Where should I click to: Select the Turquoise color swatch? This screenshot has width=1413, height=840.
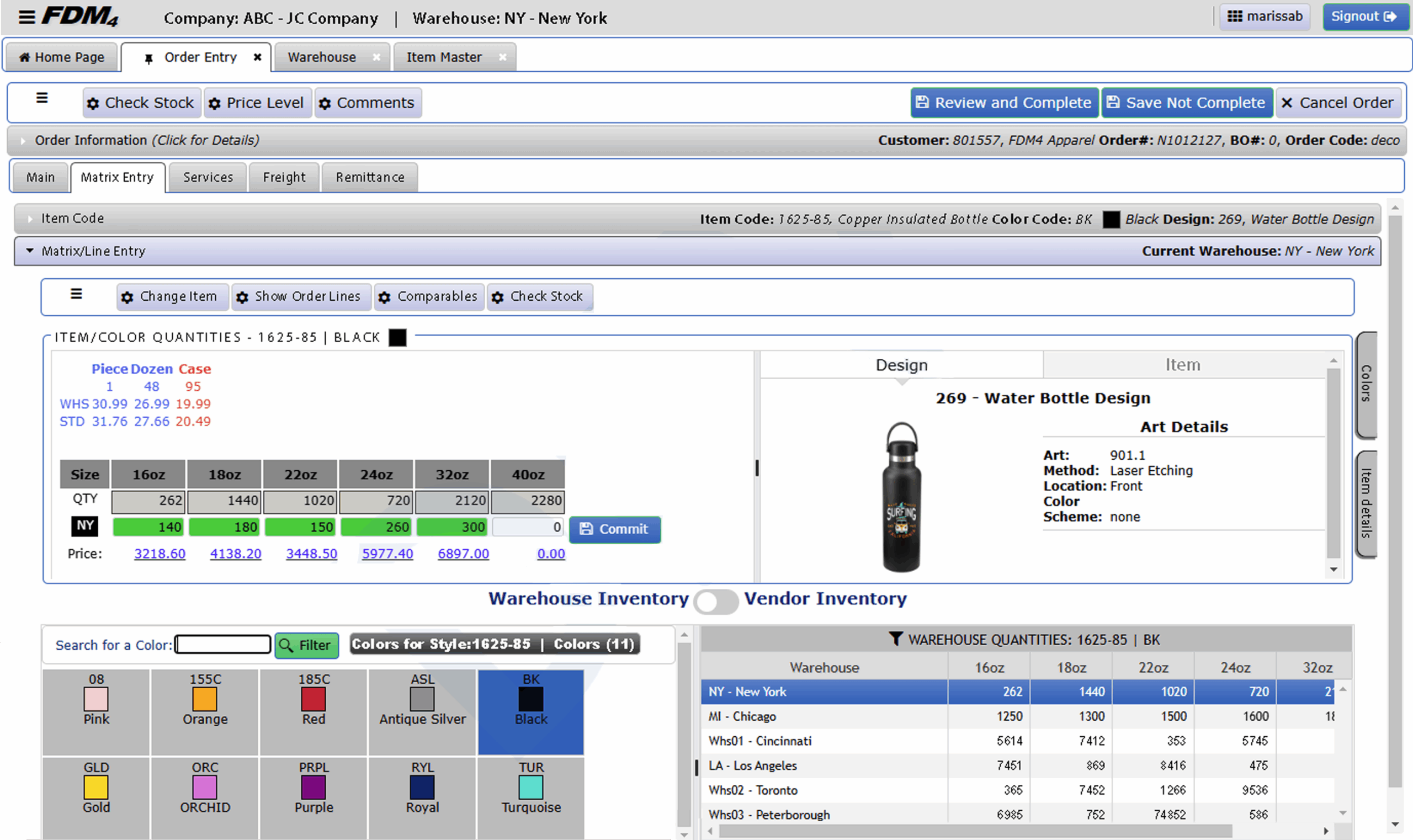coord(530,788)
